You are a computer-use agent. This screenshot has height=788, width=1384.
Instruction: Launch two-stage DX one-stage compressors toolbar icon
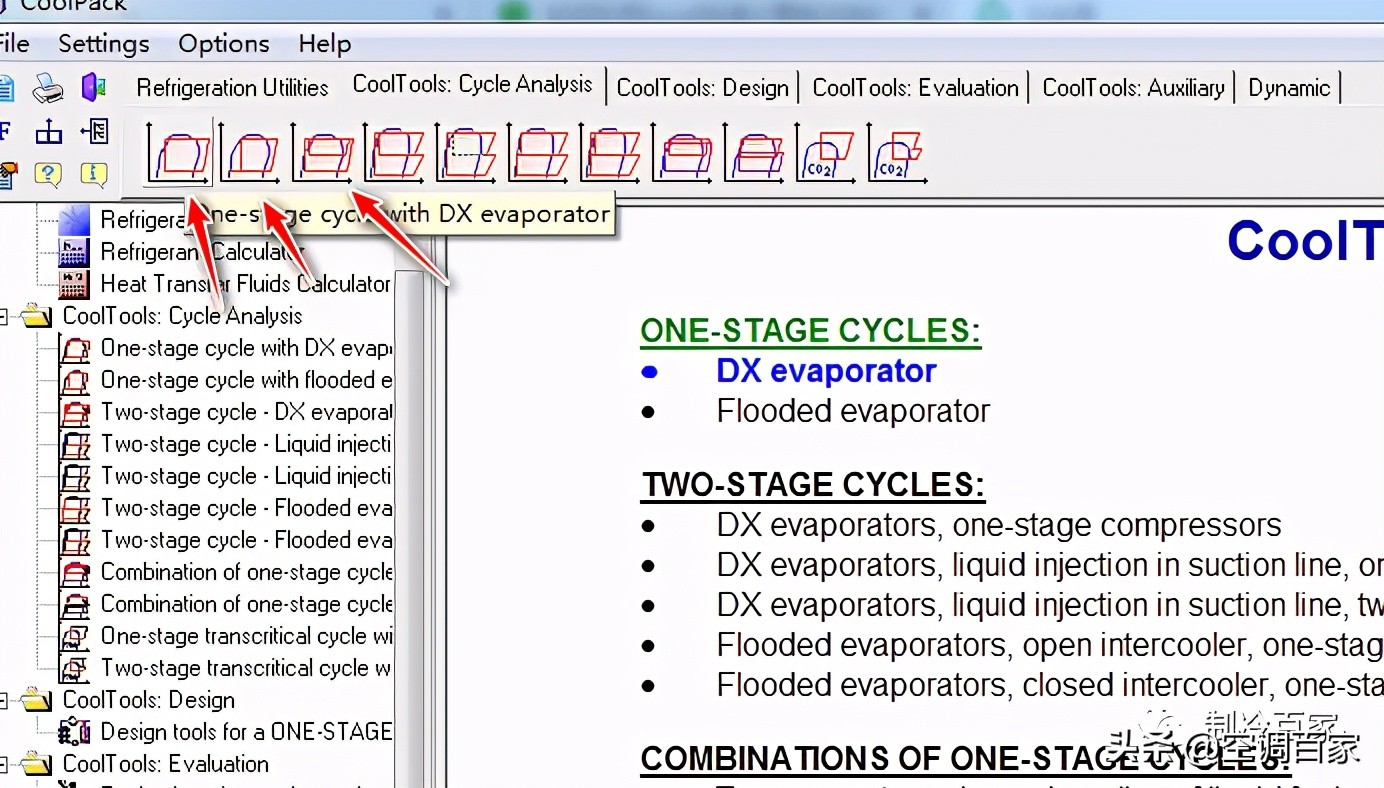322,153
